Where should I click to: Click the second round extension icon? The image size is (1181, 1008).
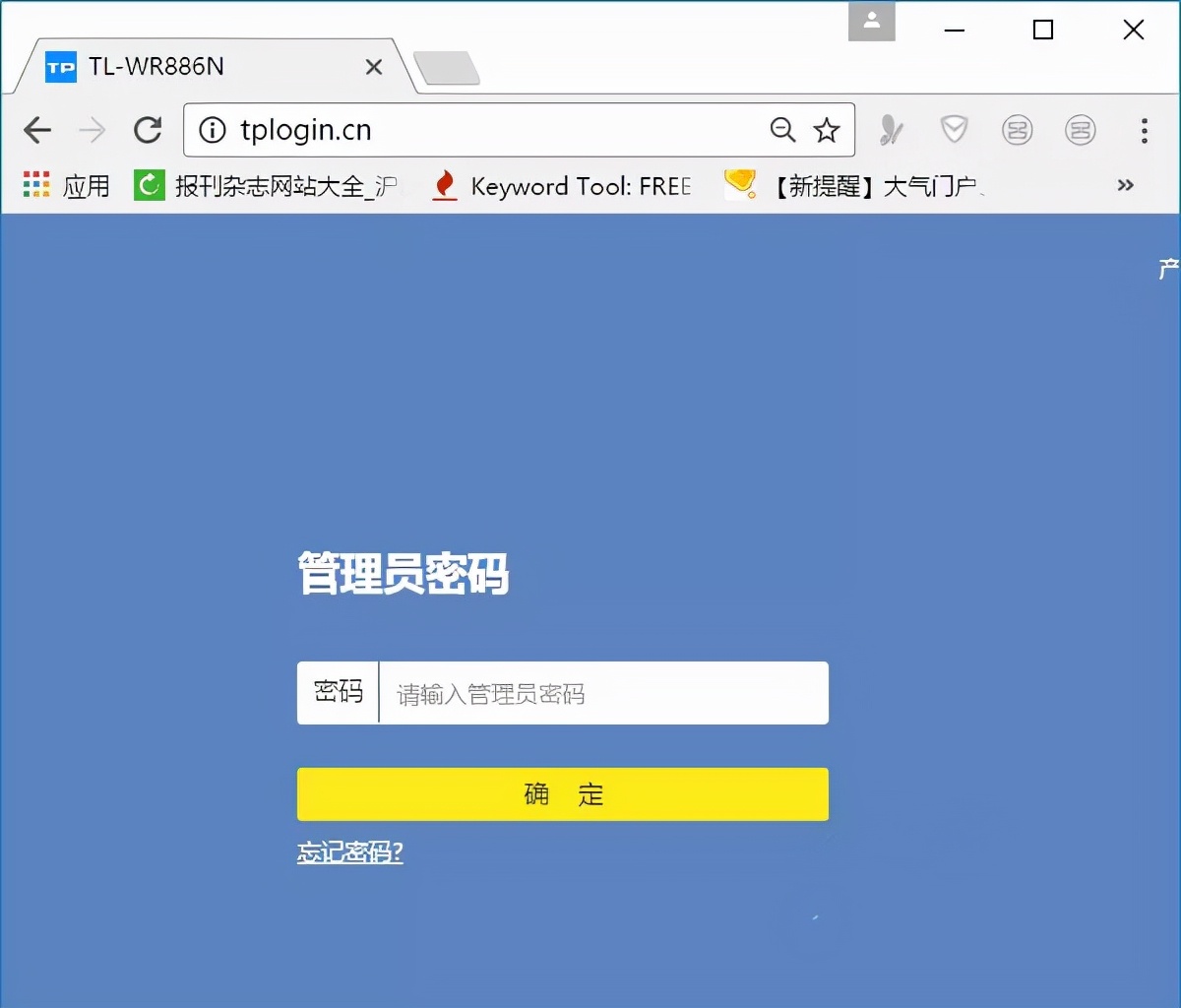click(x=1080, y=130)
